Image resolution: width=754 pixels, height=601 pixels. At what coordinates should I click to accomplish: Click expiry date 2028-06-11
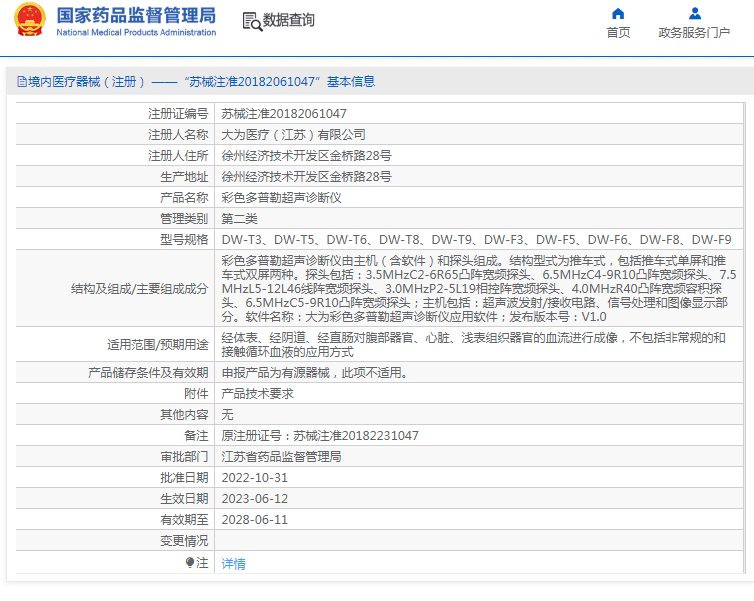254,520
